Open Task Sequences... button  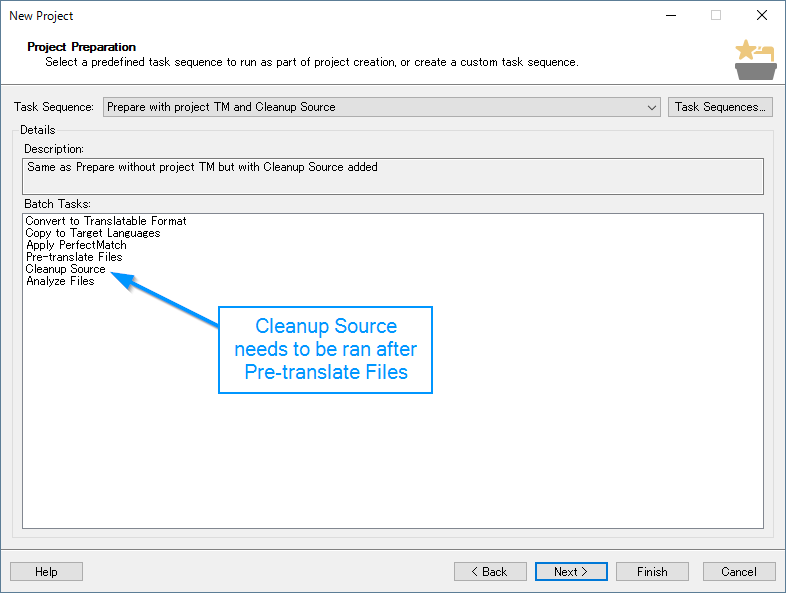click(x=720, y=107)
